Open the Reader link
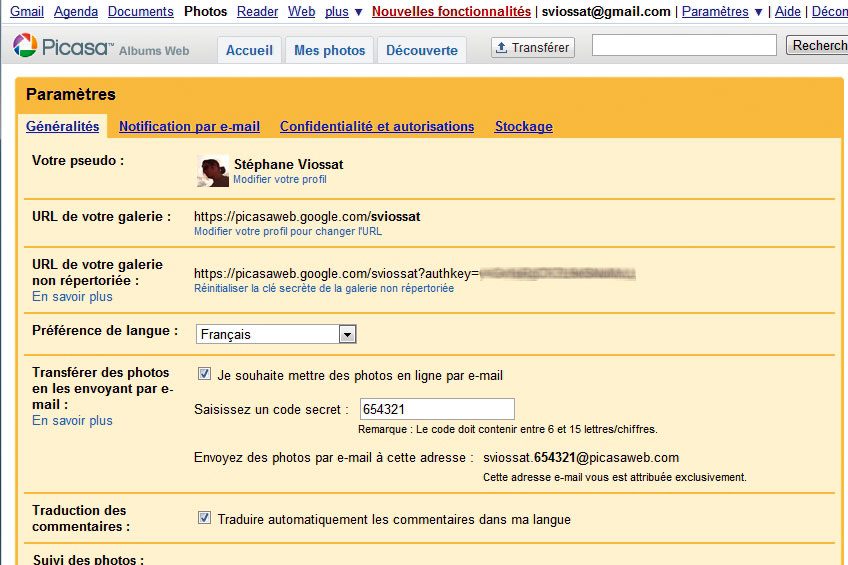The height and width of the screenshot is (565, 848). click(257, 11)
